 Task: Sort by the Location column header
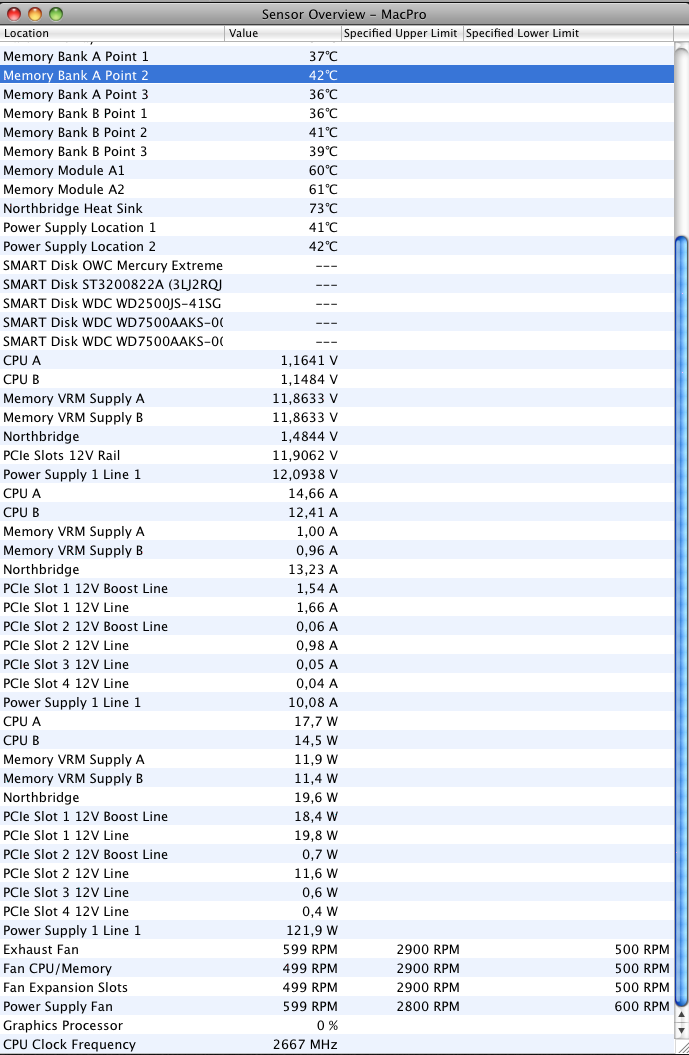[x=112, y=33]
